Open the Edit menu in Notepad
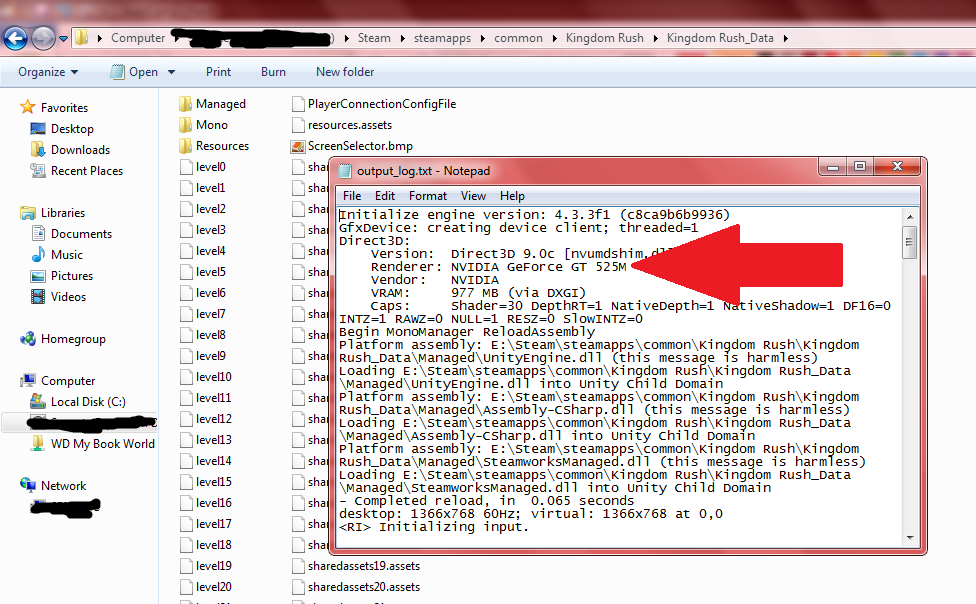 385,196
